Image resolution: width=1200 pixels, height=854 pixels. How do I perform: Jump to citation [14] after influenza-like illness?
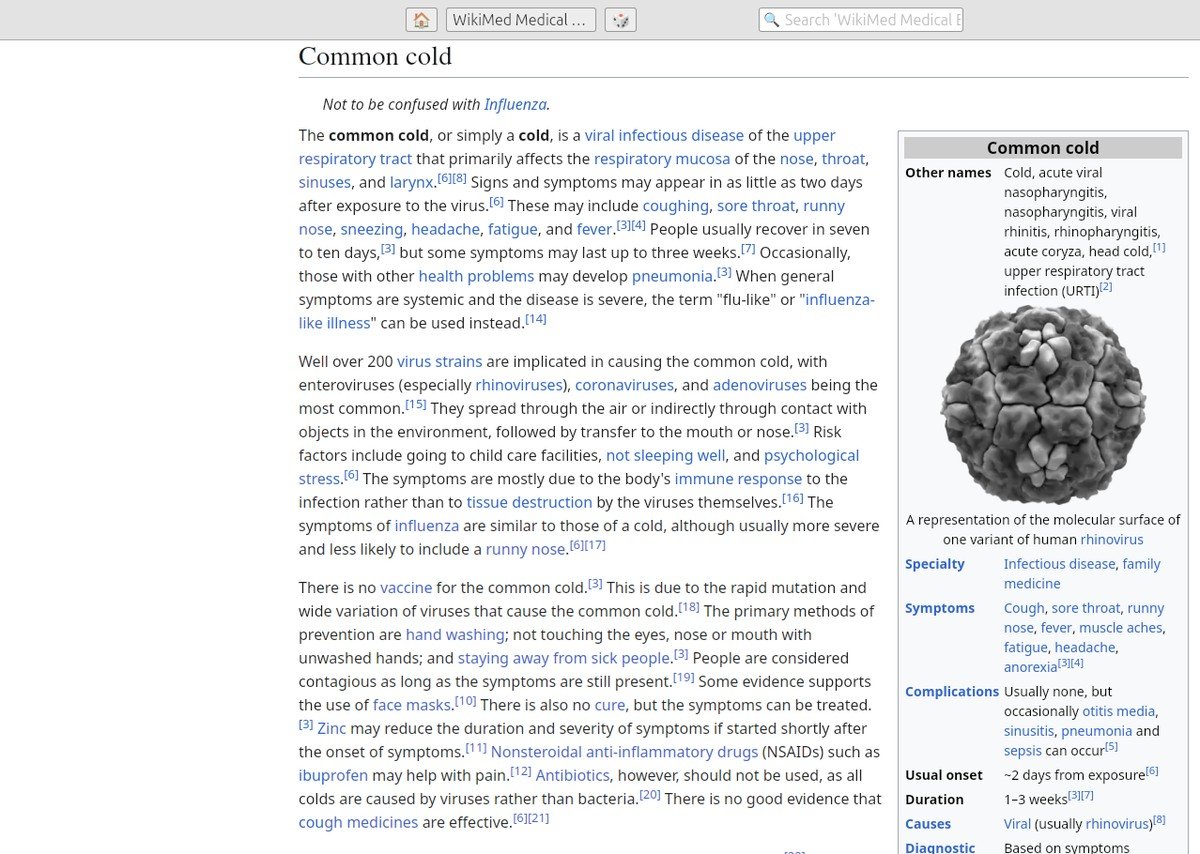coord(536,319)
